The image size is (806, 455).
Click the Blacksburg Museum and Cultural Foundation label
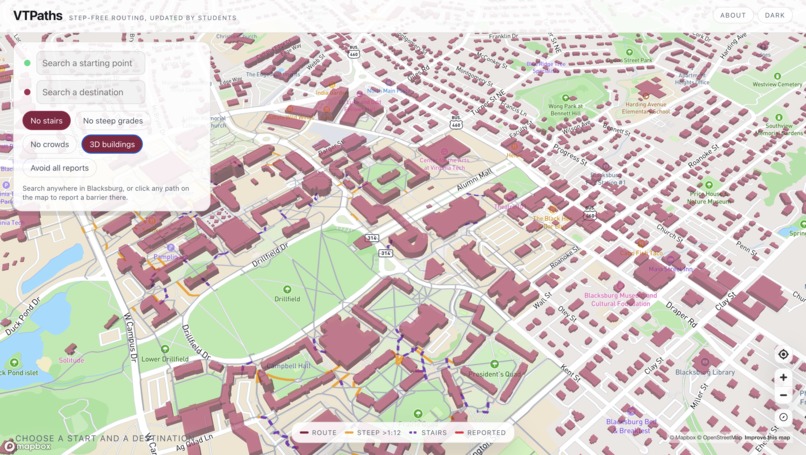tap(620, 300)
